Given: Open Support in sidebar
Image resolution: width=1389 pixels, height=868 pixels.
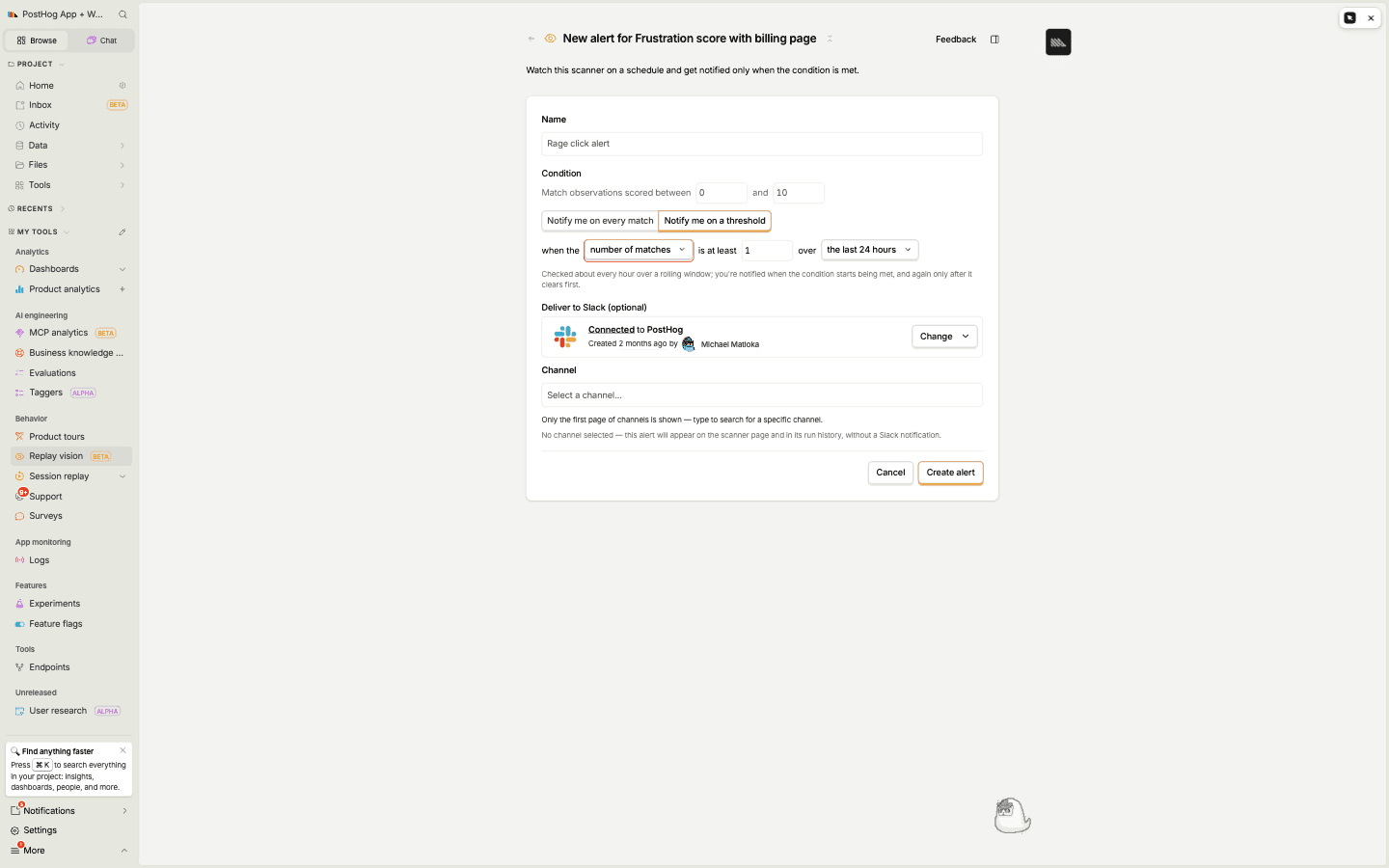Looking at the screenshot, I should point(71,497).
